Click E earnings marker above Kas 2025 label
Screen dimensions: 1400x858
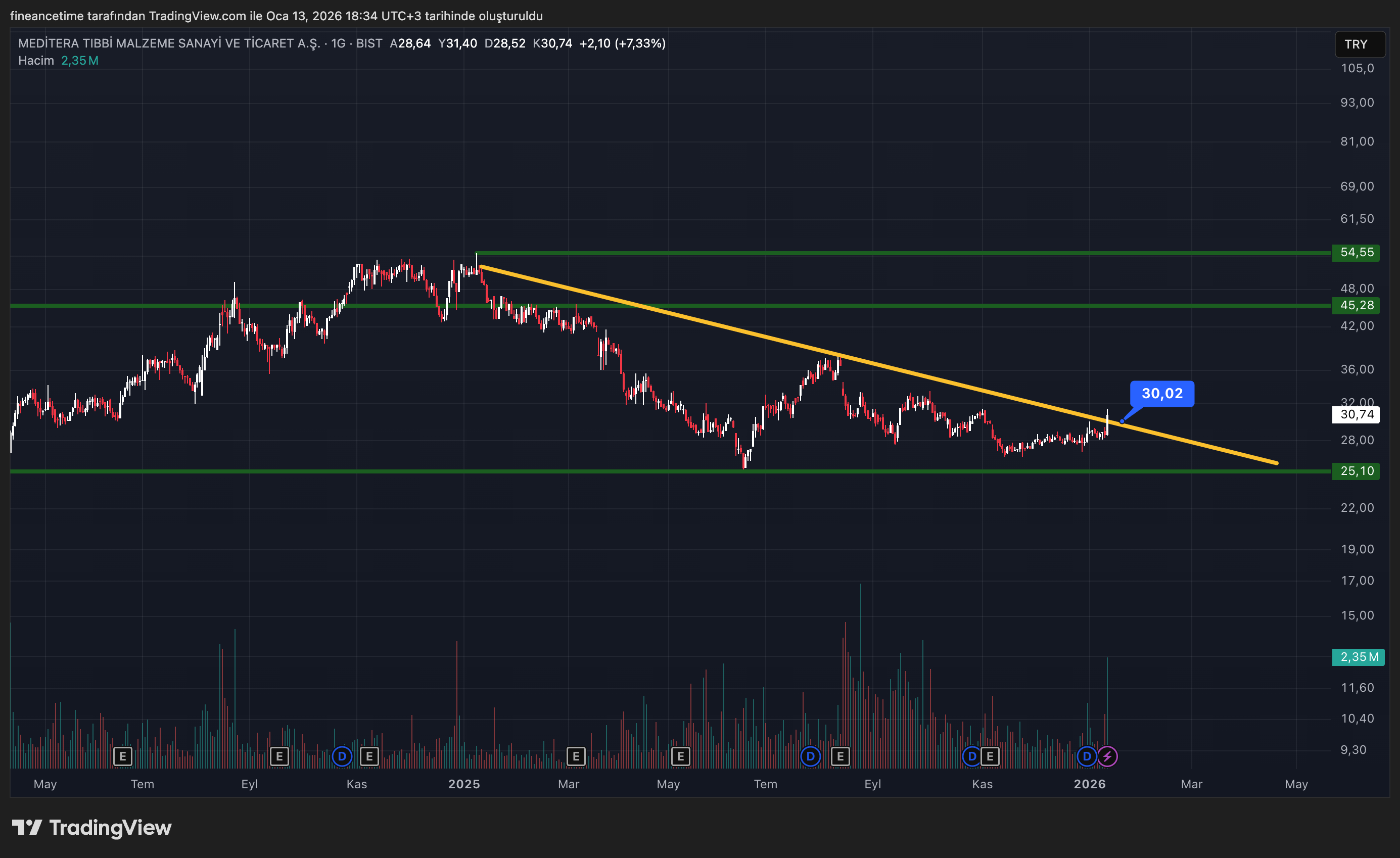coord(990,756)
